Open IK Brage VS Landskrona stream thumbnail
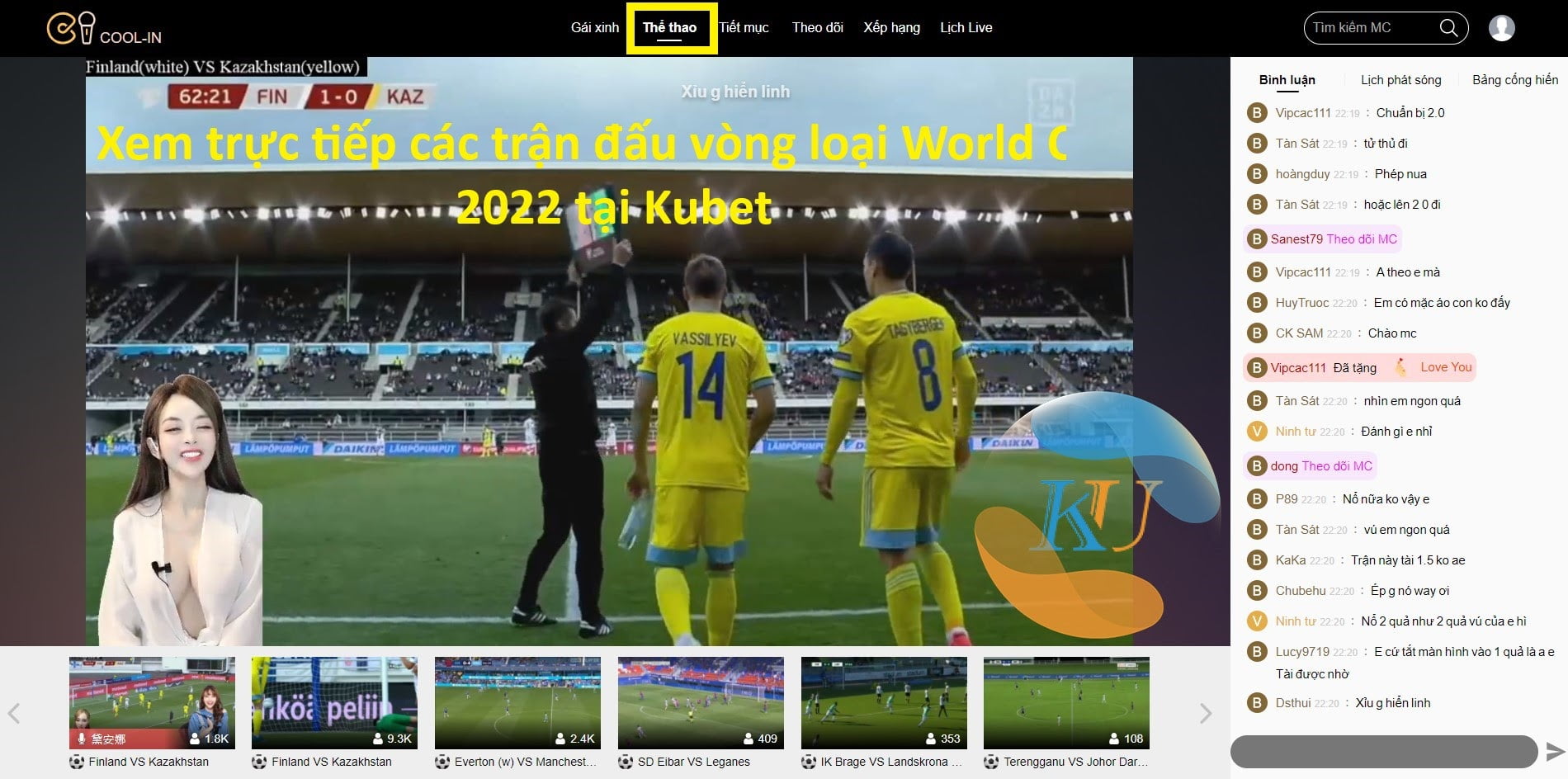Image resolution: width=1568 pixels, height=779 pixels. click(884, 703)
